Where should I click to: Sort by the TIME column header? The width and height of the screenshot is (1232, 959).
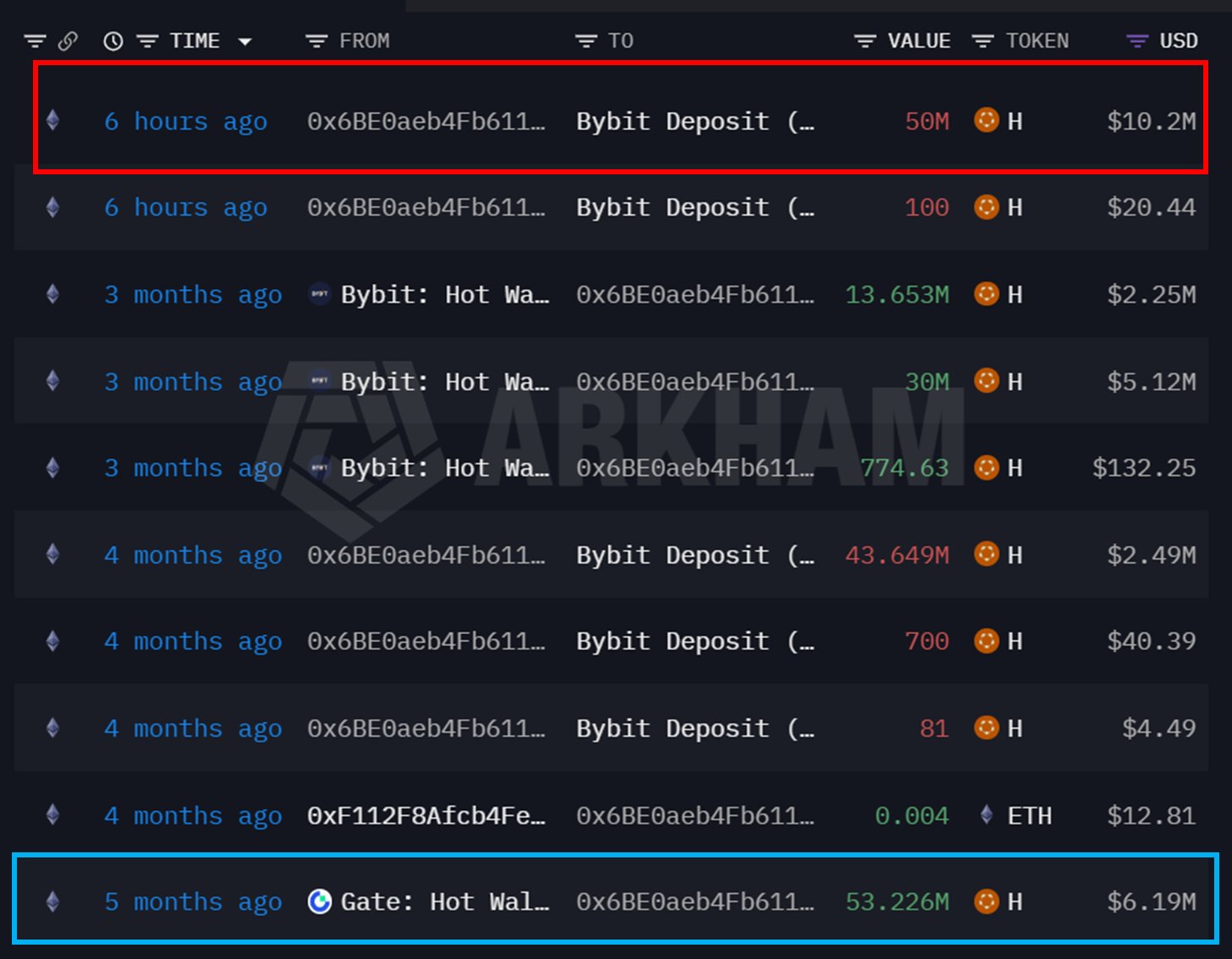[195, 41]
